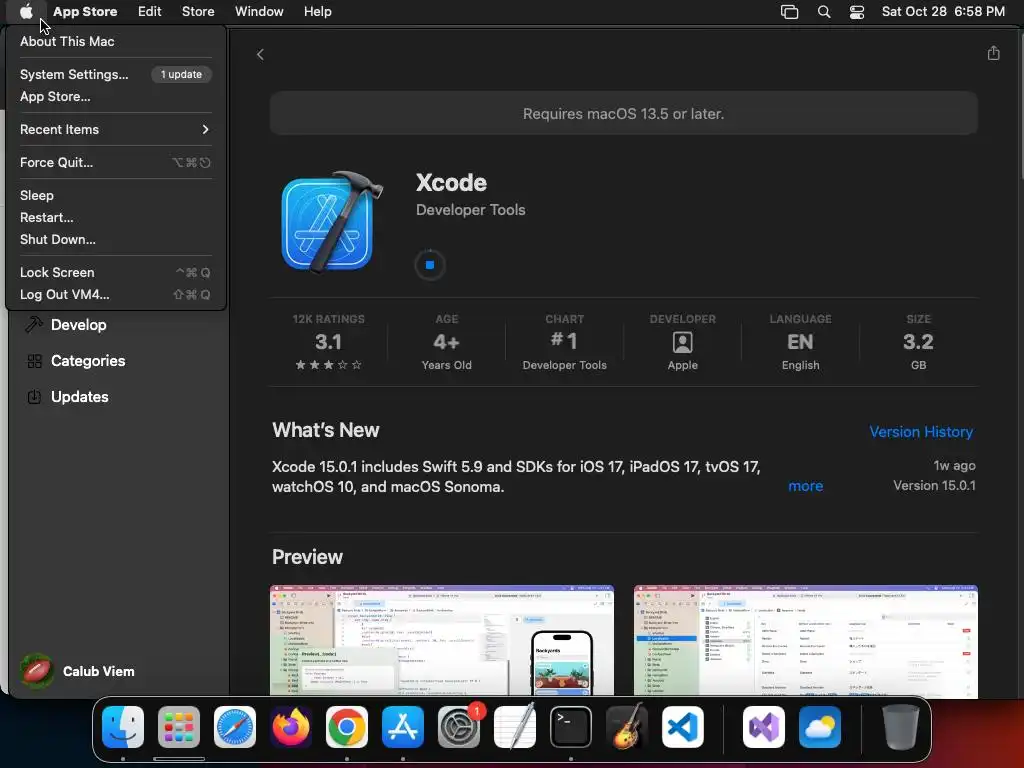Click the Requires macOS 13.5 banner
1024x768 pixels.
(624, 114)
